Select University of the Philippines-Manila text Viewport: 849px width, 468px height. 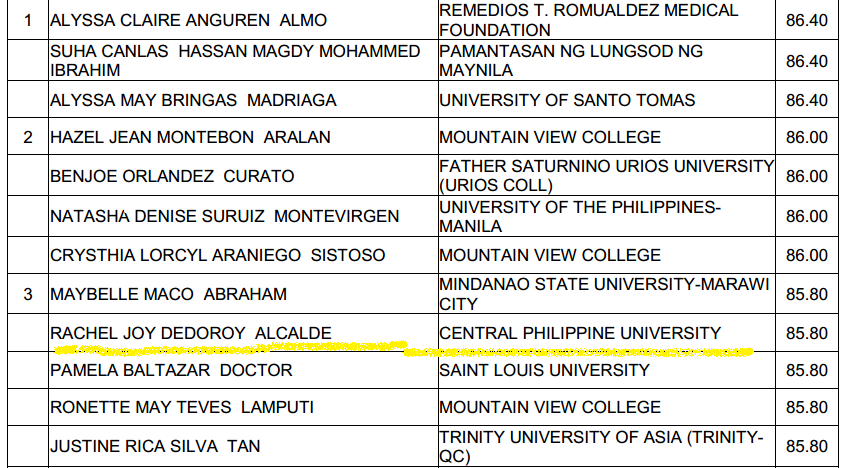tap(579, 216)
